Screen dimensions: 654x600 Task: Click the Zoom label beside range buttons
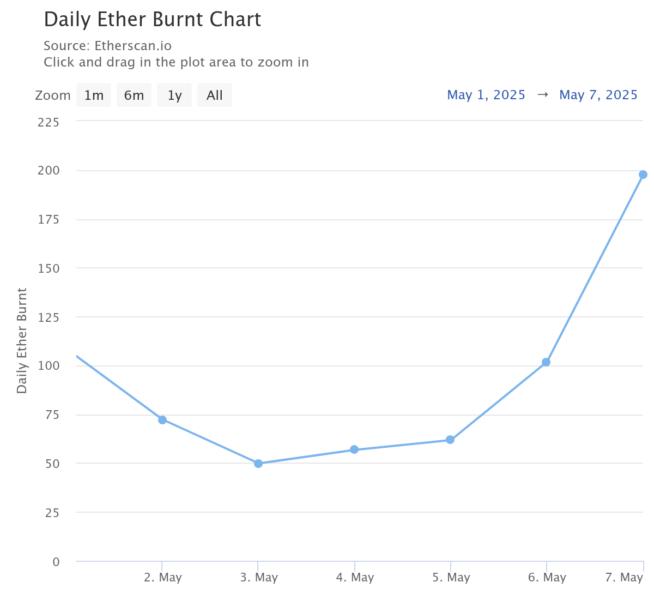(53, 95)
